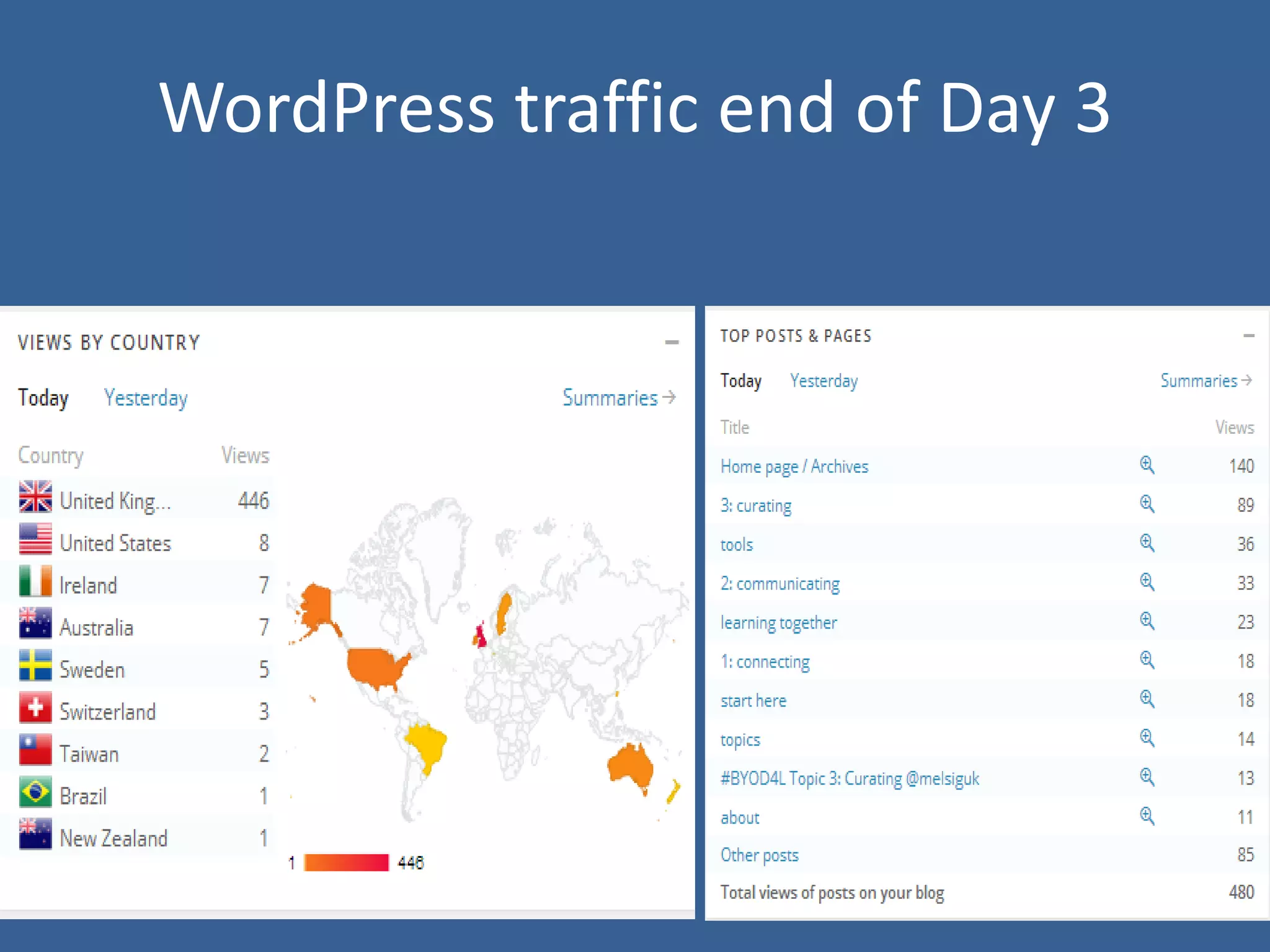The width and height of the screenshot is (1270, 952).
Task: Click magnifier icon for 3: curating
Action: [1147, 504]
